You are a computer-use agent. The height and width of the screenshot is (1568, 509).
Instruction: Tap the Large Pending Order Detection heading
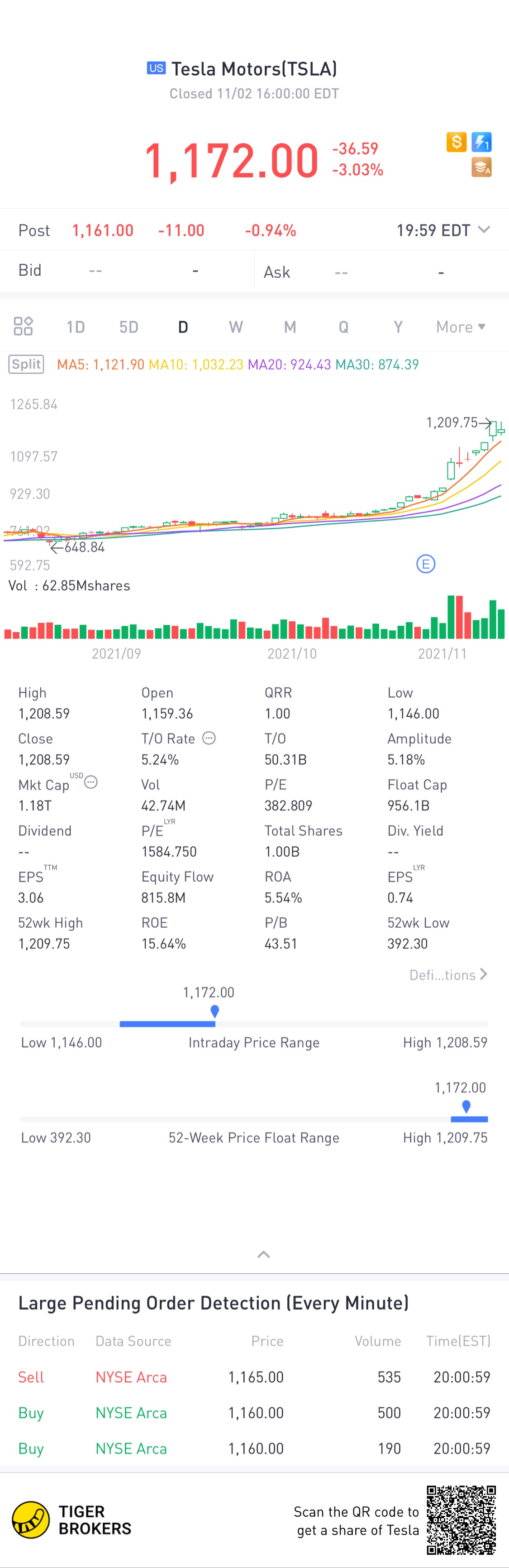coord(214,1303)
